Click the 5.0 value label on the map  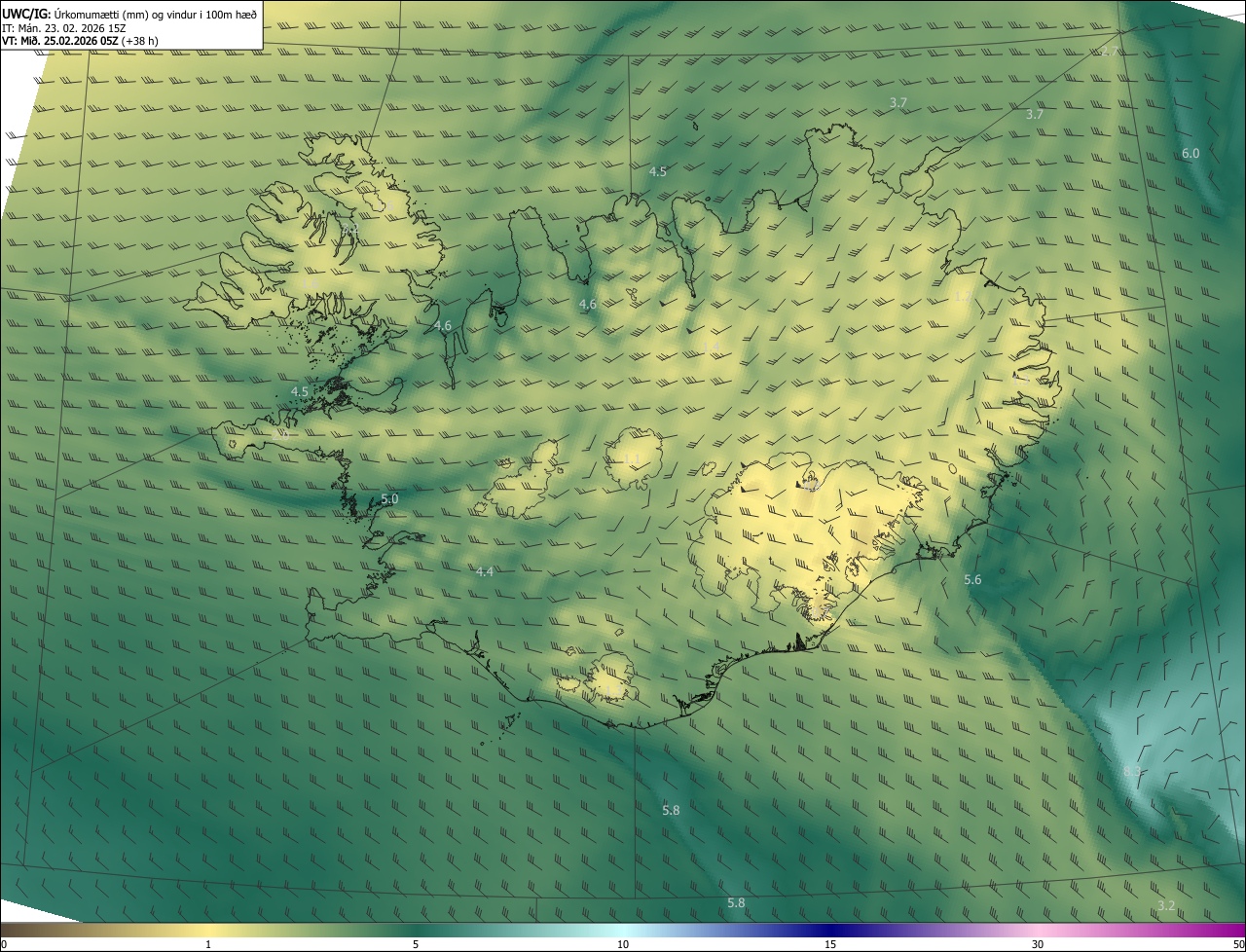[389, 499]
